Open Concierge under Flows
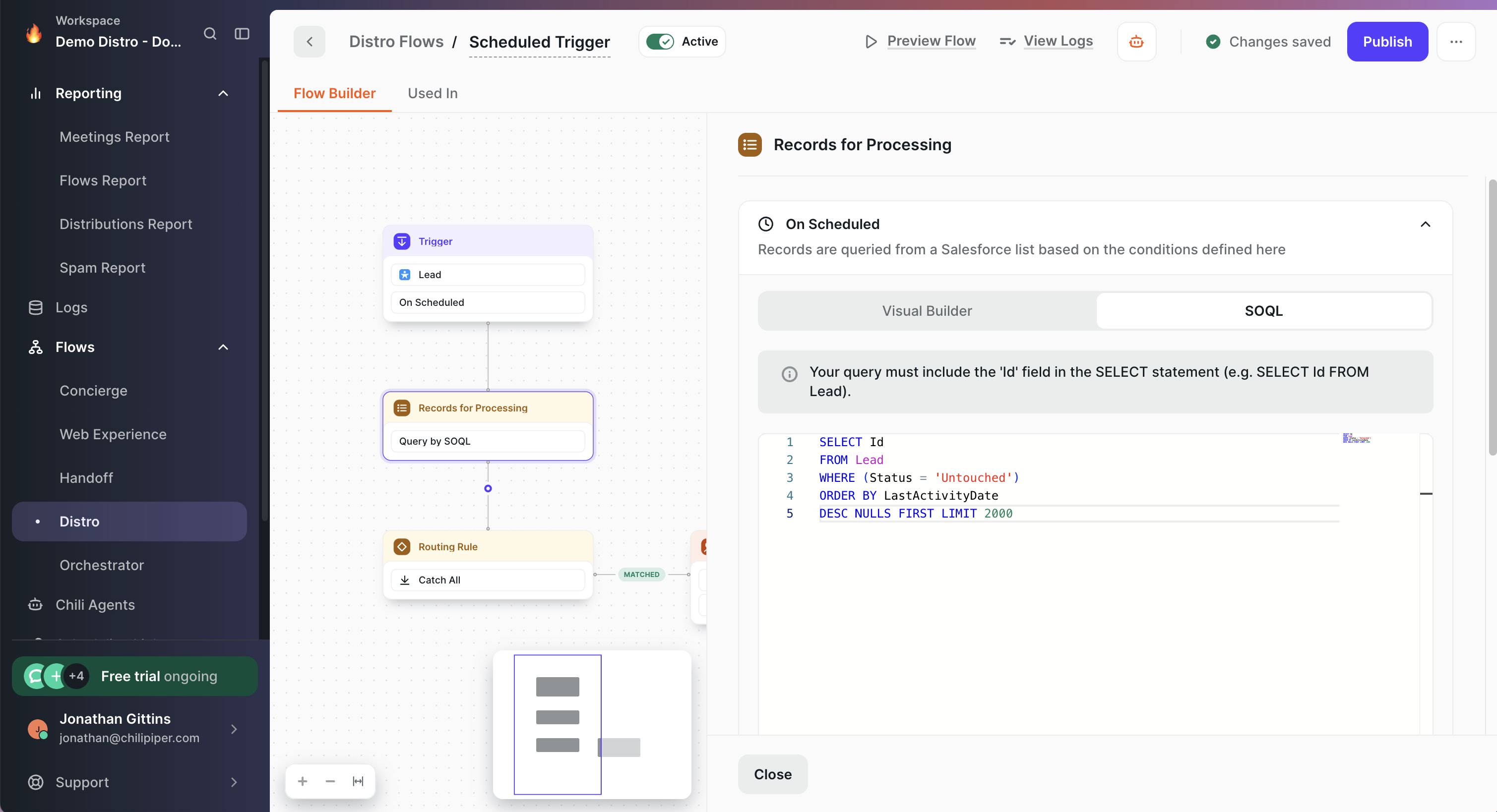 pos(94,390)
